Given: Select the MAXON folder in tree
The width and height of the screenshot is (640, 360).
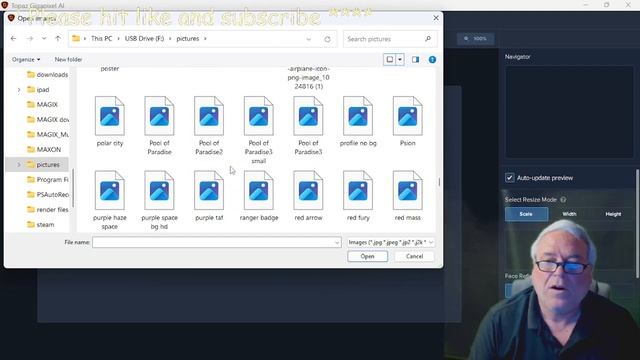Looking at the screenshot, I should coord(44,149).
